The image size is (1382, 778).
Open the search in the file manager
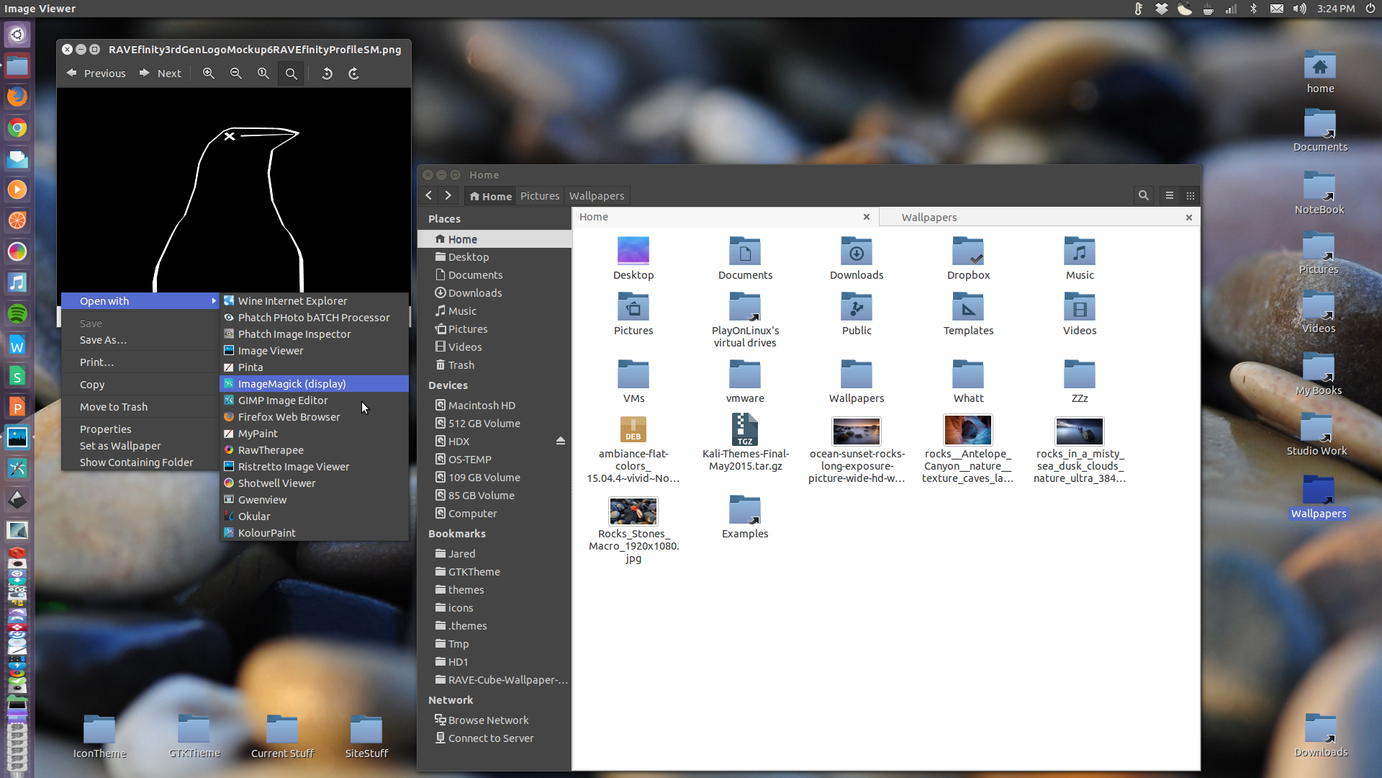1143,195
